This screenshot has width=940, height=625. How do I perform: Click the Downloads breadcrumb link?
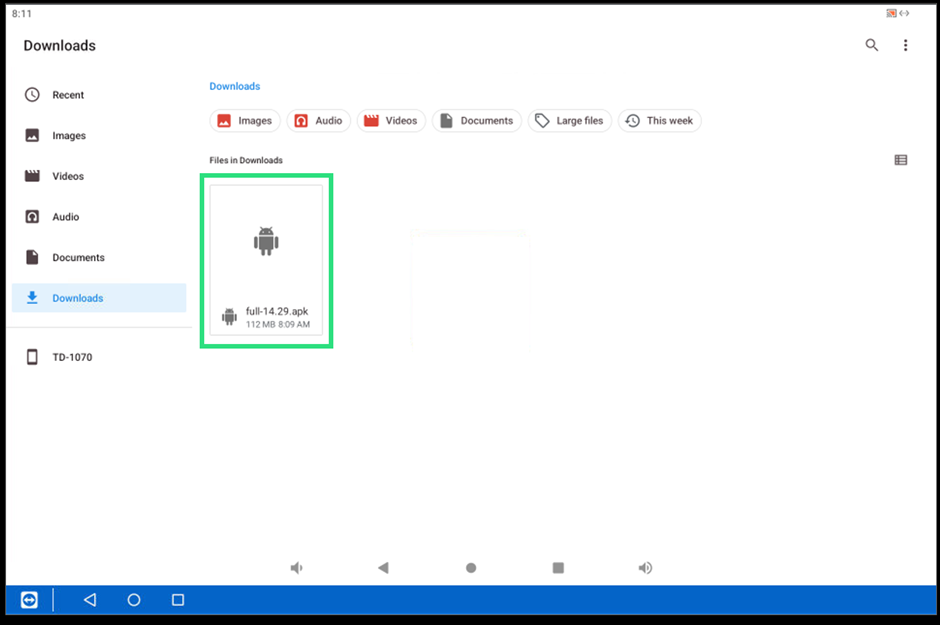pyautogui.click(x=234, y=86)
